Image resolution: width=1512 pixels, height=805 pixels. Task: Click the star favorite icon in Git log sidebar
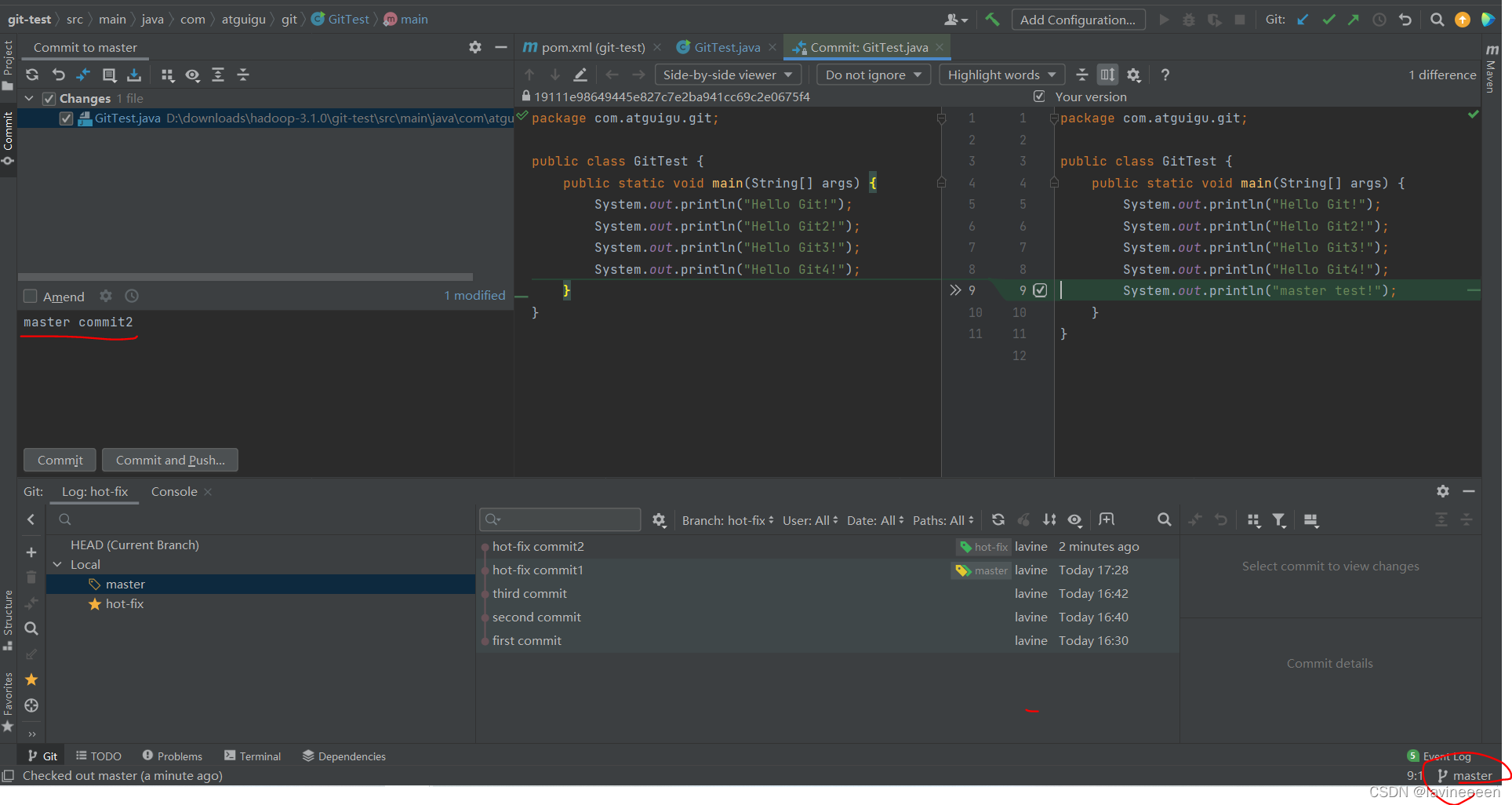pyautogui.click(x=31, y=679)
